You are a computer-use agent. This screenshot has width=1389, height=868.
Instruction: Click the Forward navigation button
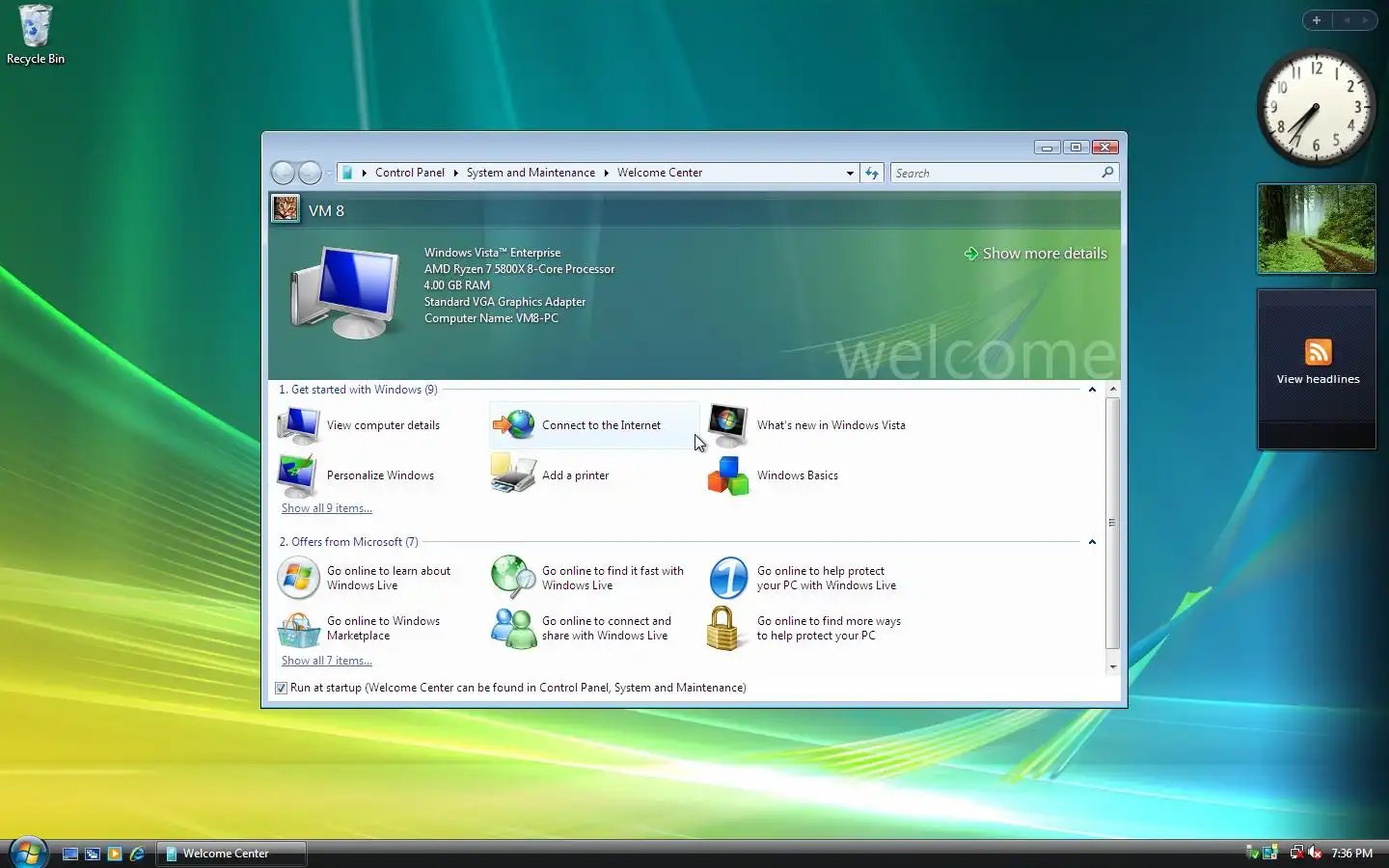click(310, 173)
